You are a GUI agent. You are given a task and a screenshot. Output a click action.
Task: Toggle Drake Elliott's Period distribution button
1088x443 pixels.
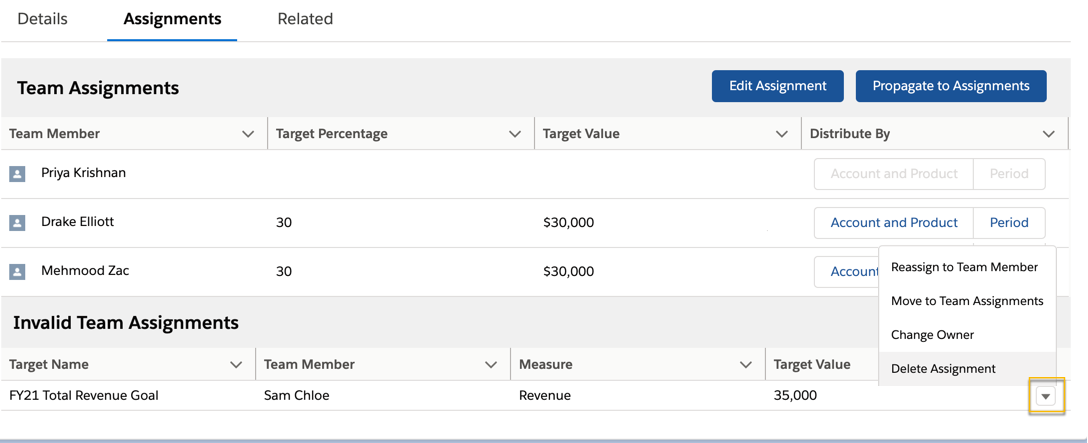[x=1009, y=223]
